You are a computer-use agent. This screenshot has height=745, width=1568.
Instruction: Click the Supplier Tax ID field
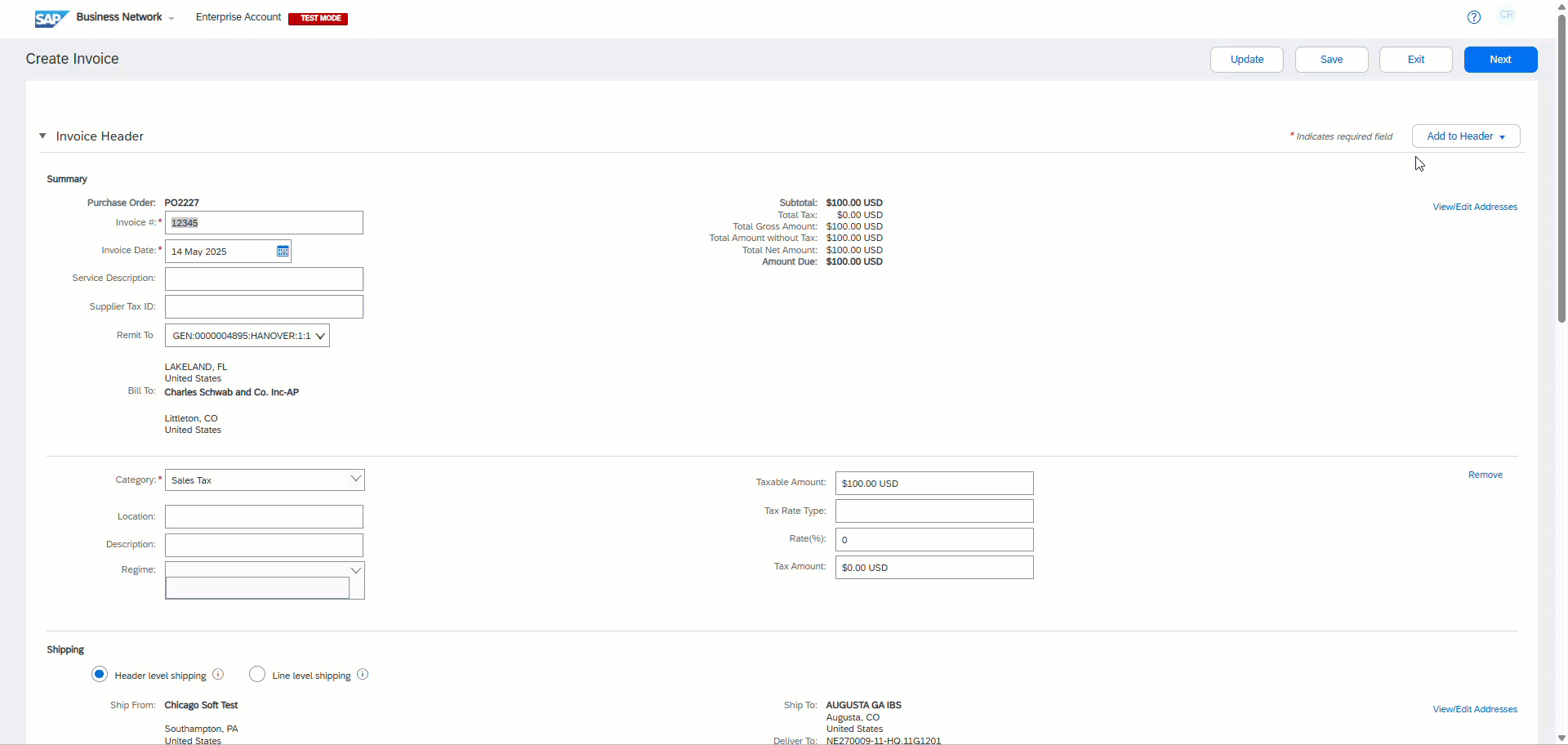pos(264,307)
